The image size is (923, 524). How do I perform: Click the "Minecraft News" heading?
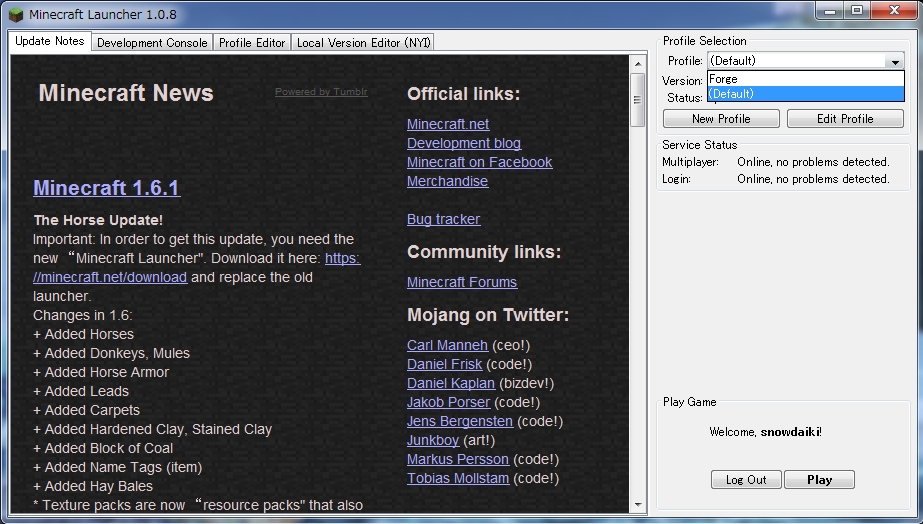126,93
